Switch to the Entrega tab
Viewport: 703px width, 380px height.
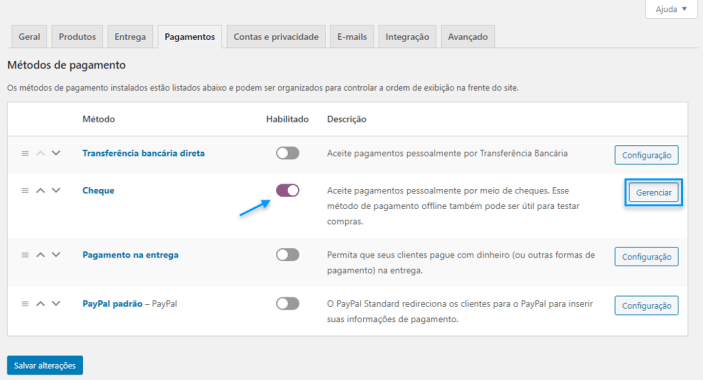tap(130, 37)
